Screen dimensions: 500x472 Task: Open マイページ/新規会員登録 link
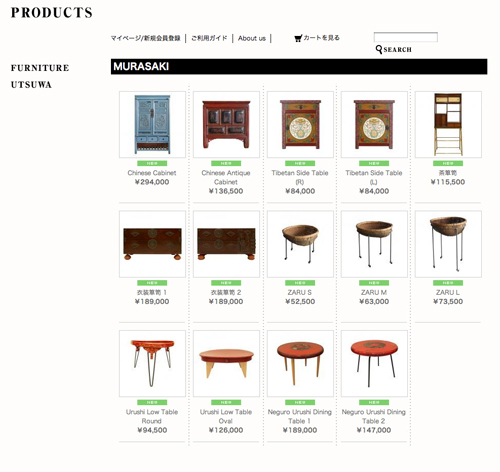tap(145, 38)
